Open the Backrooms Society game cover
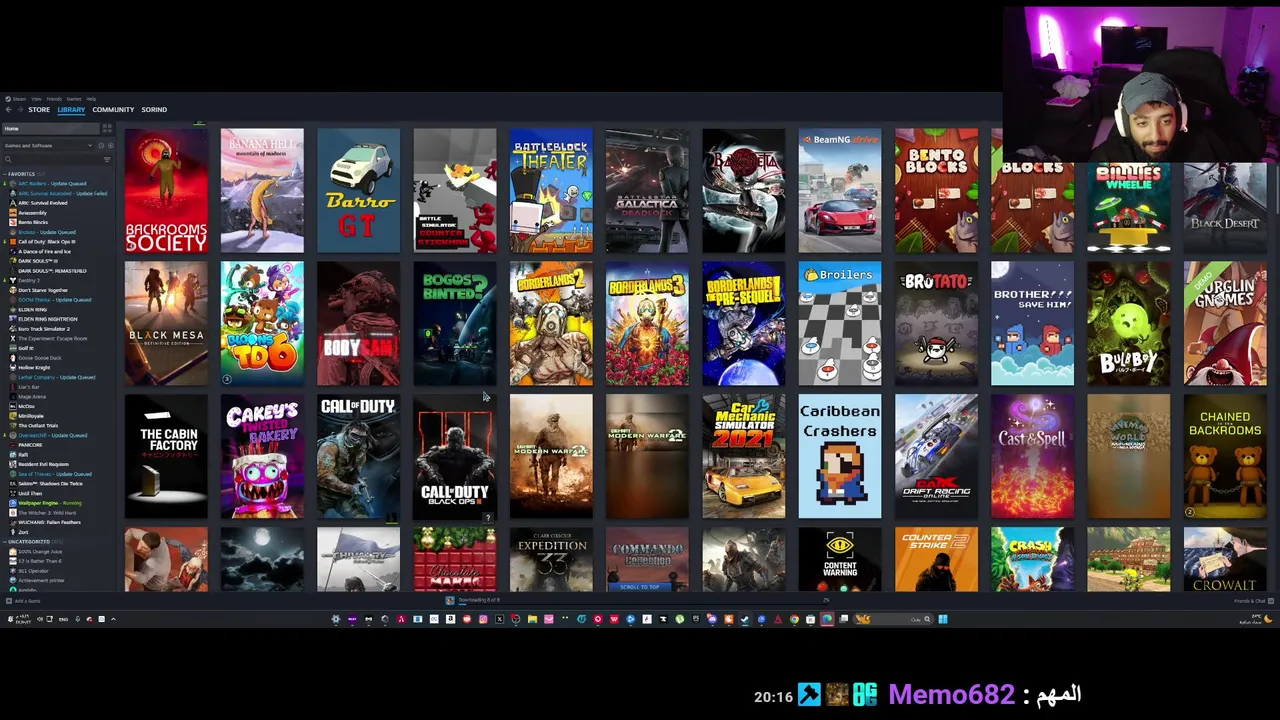 [166, 190]
